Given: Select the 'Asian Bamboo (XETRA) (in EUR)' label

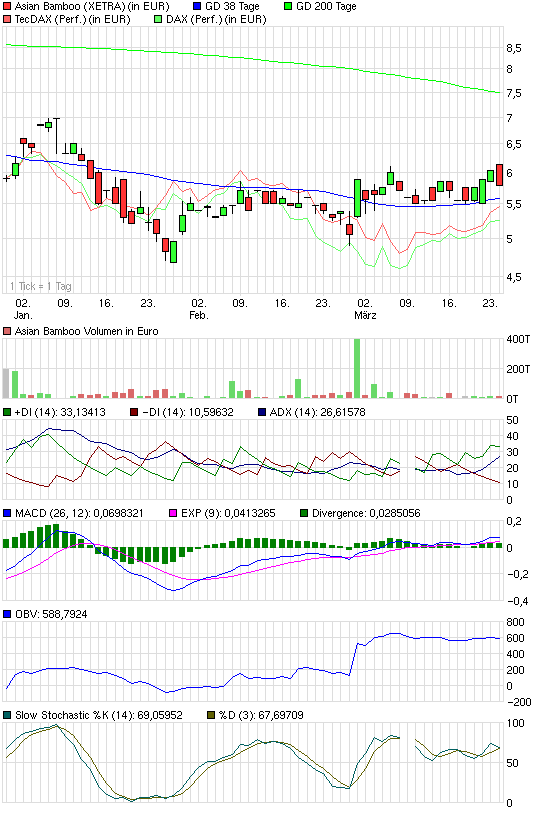Looking at the screenshot, I should 92,7.
